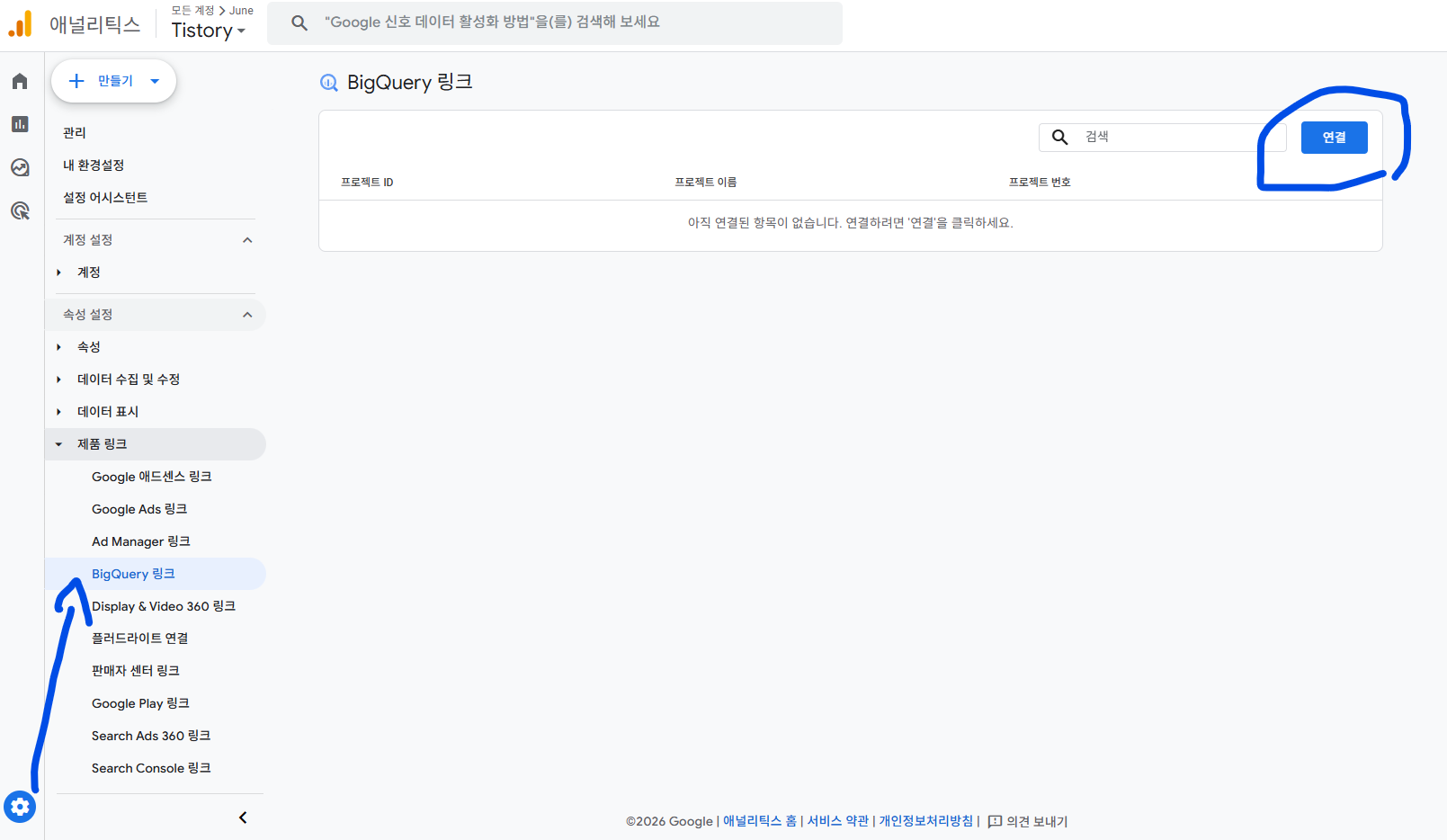1447x840 pixels.
Task: Click the 검색 table search field
Action: coord(1162,137)
